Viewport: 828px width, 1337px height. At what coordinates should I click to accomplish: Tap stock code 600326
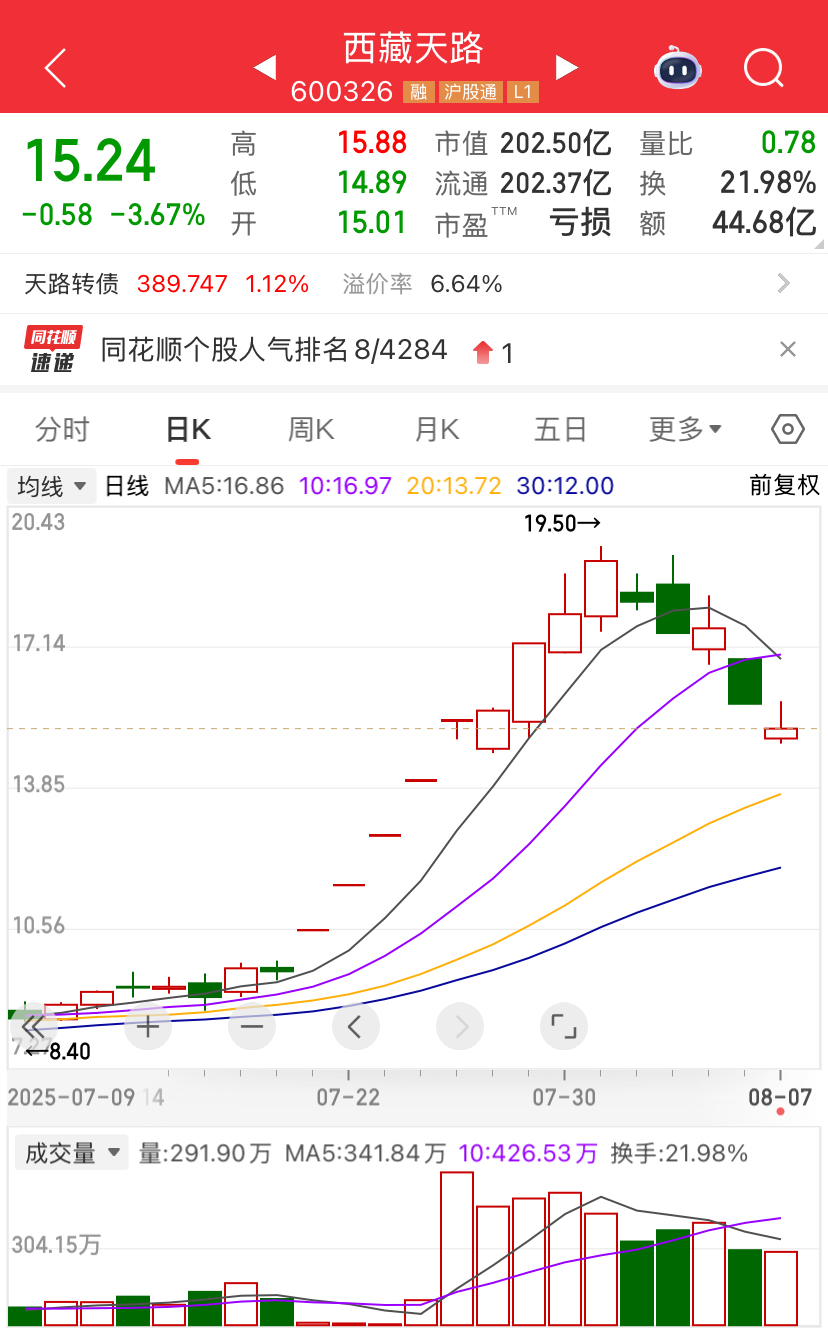[x=342, y=92]
